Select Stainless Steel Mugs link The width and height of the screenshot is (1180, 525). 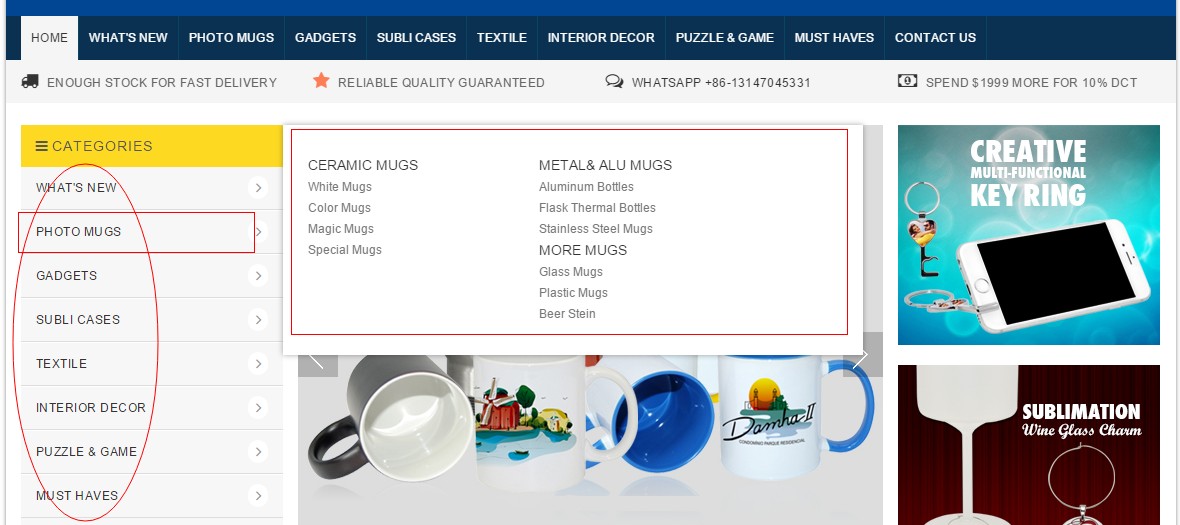tap(595, 229)
